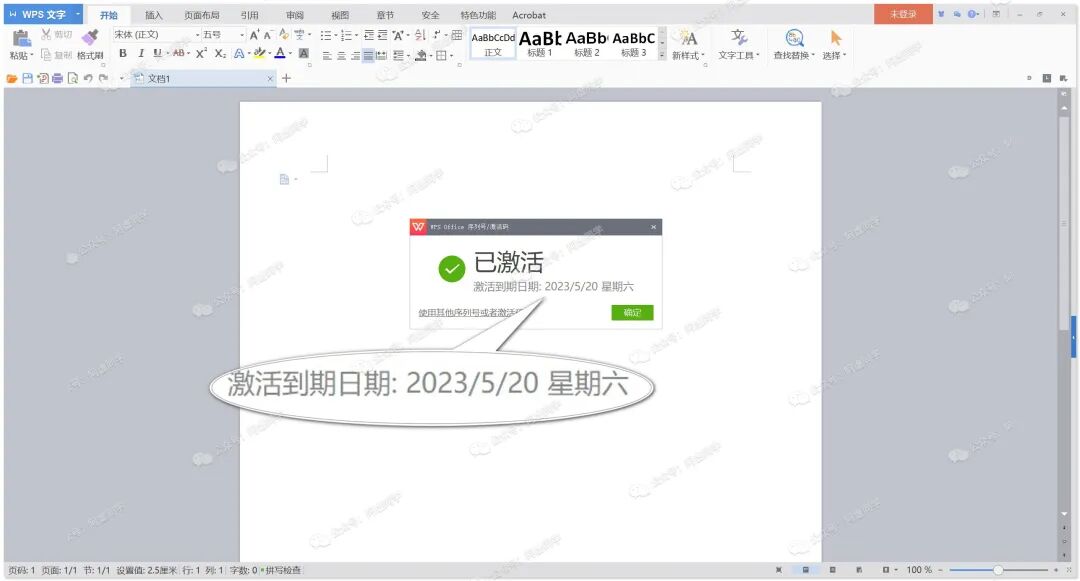Click the Save disk icon

coord(27,78)
